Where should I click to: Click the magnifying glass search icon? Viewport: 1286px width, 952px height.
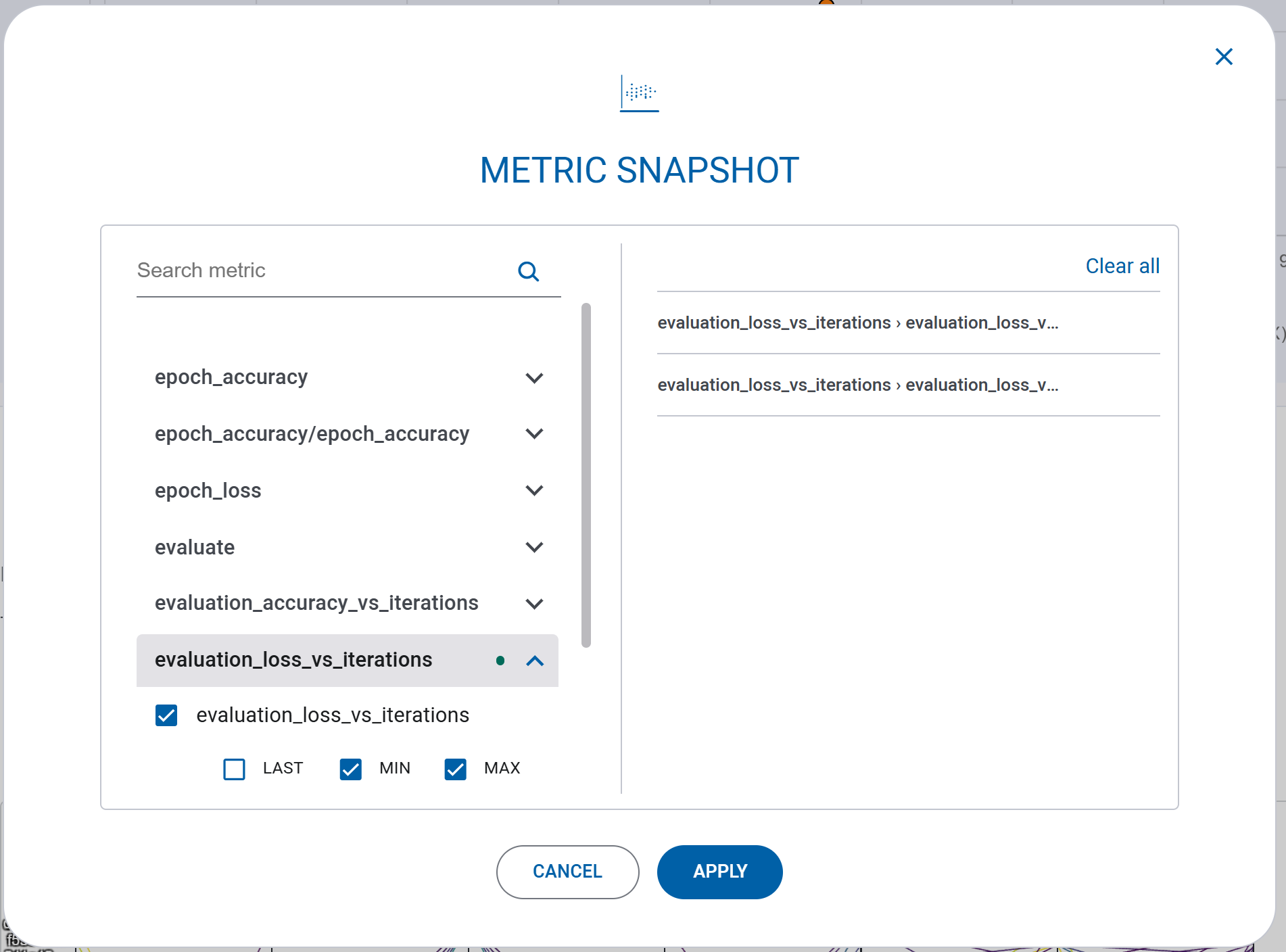[529, 270]
